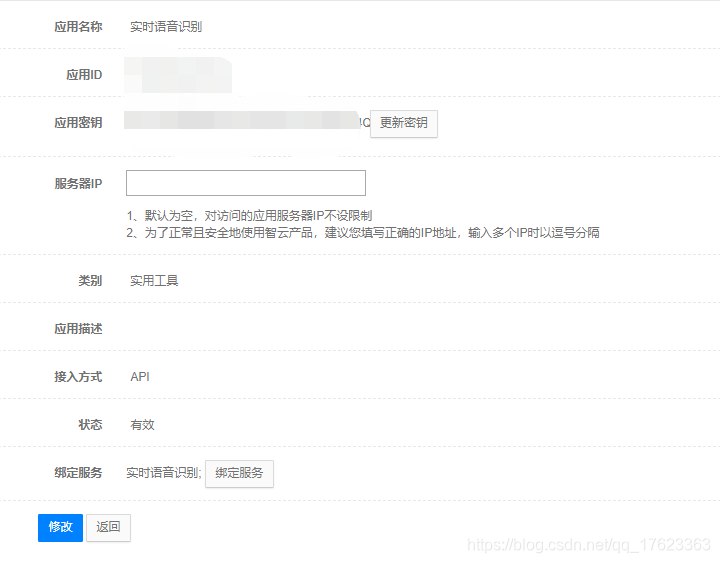
Task: Focus the 服务器IP input field
Action: [246, 183]
